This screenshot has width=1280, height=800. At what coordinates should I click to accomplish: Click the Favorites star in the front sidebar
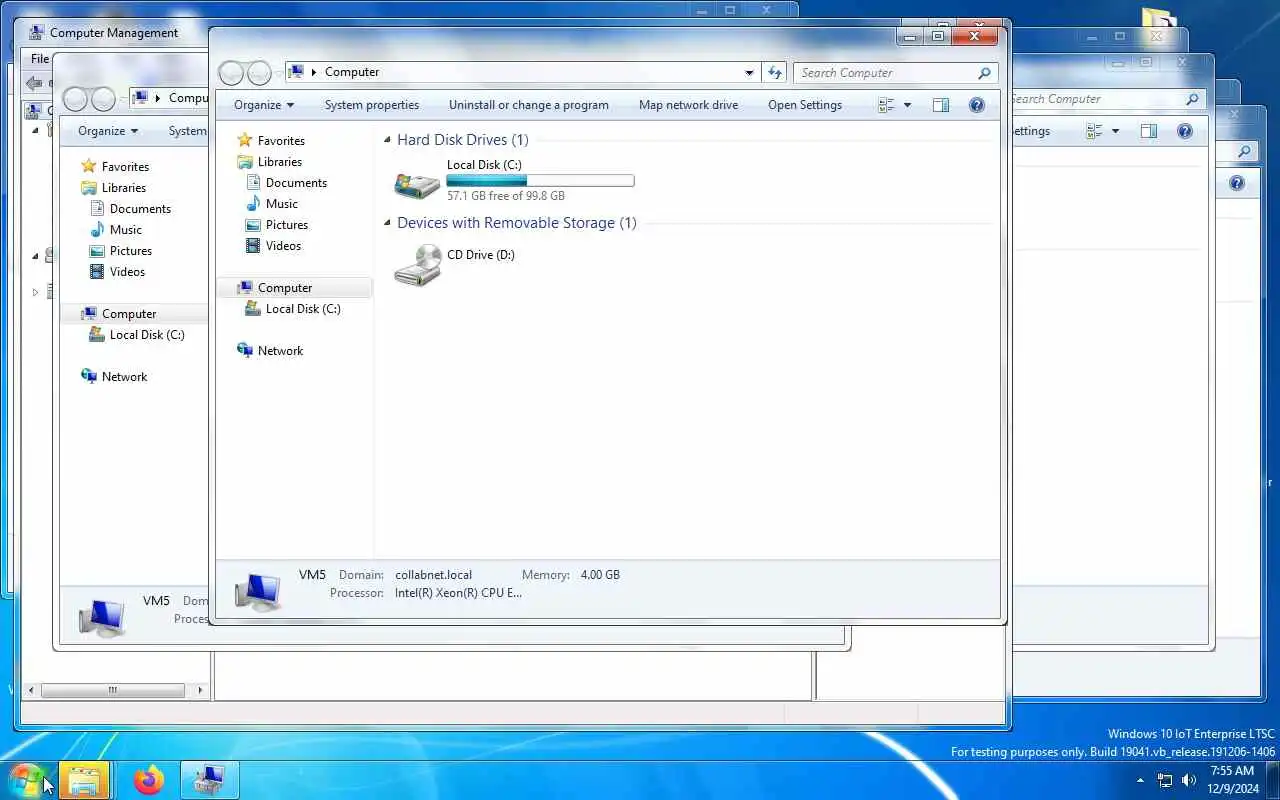pyautogui.click(x=245, y=141)
